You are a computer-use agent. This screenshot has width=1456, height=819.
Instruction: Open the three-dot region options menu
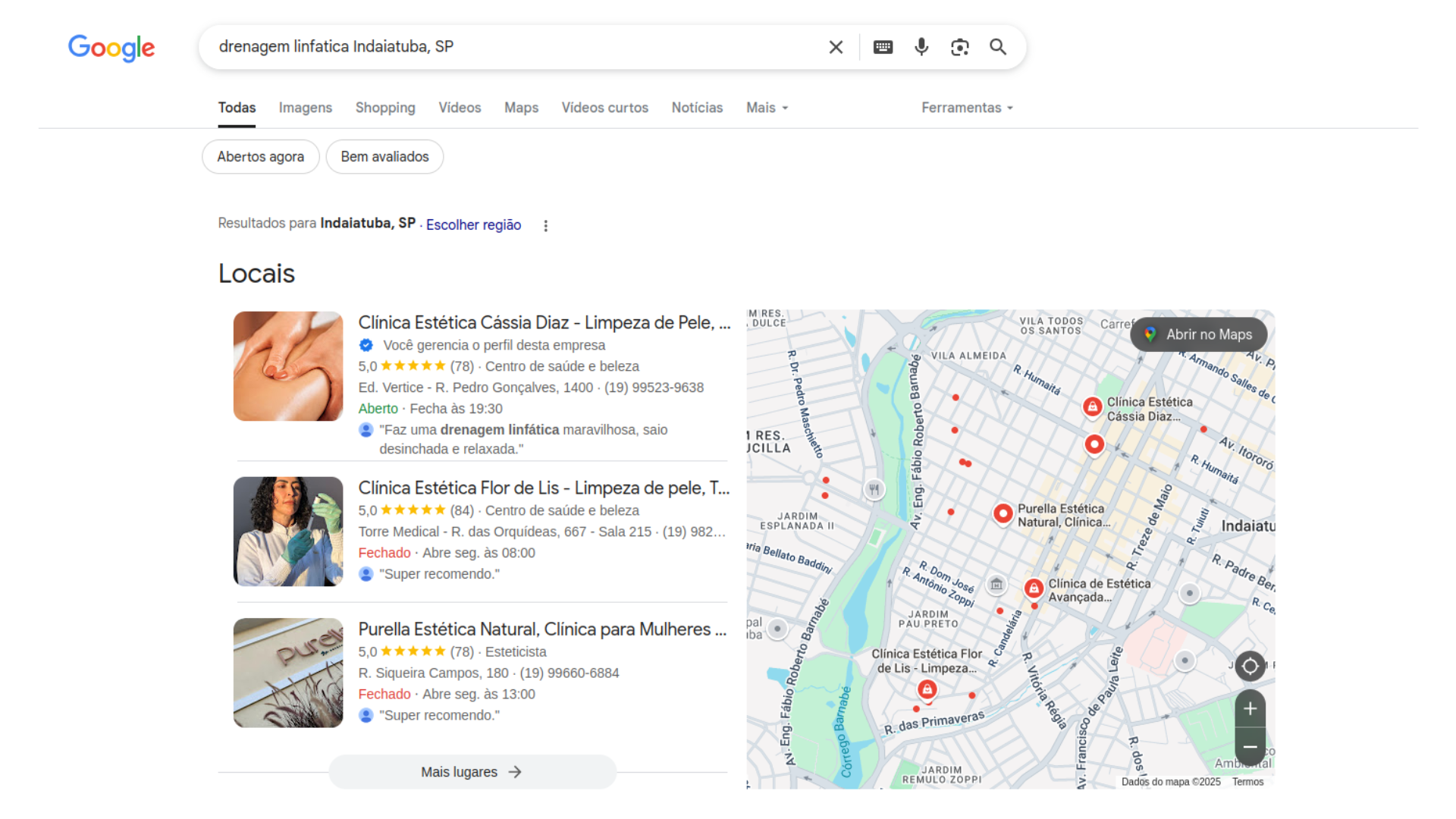[545, 225]
